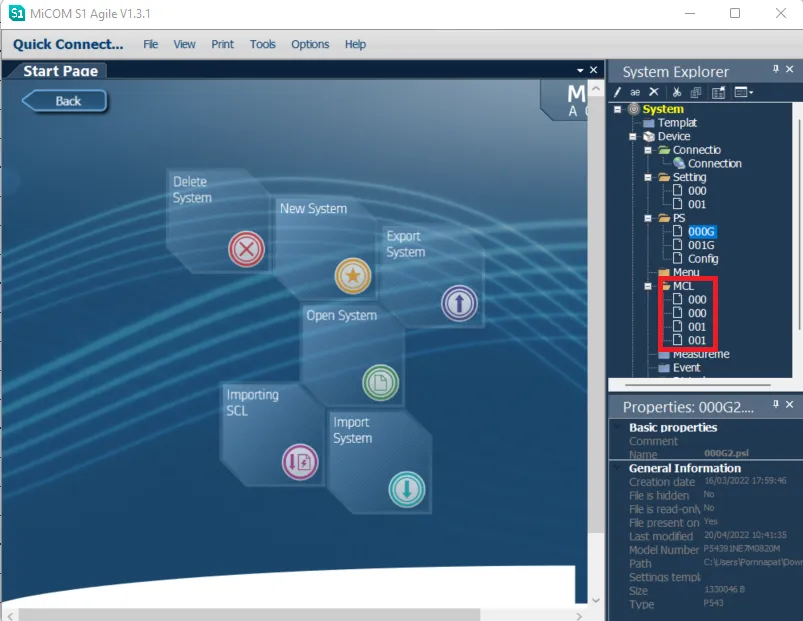
Task: Select the Connection item in the tree
Action: click(x=715, y=164)
